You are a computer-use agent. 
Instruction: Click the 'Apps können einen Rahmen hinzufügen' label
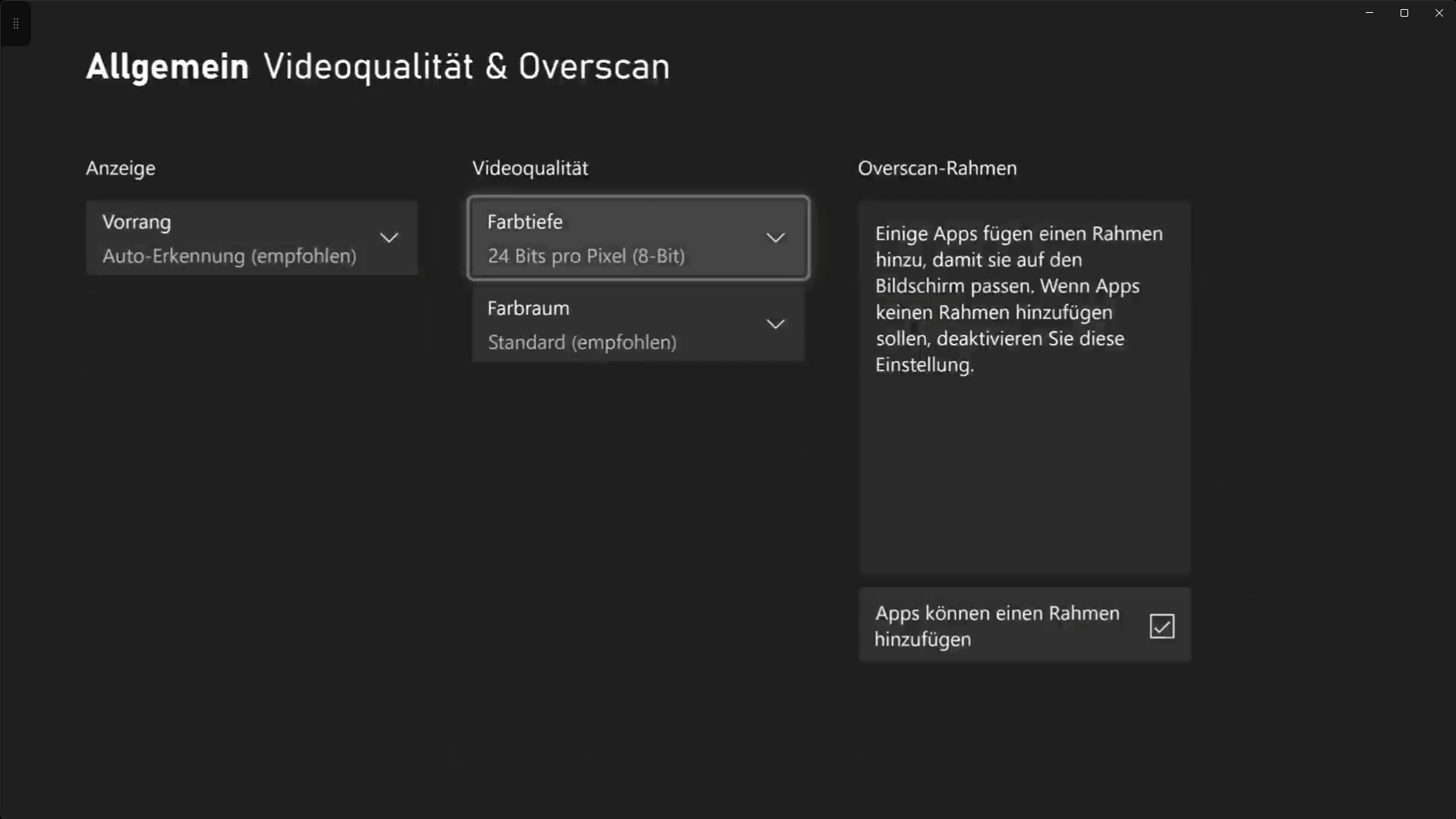pyautogui.click(x=996, y=626)
